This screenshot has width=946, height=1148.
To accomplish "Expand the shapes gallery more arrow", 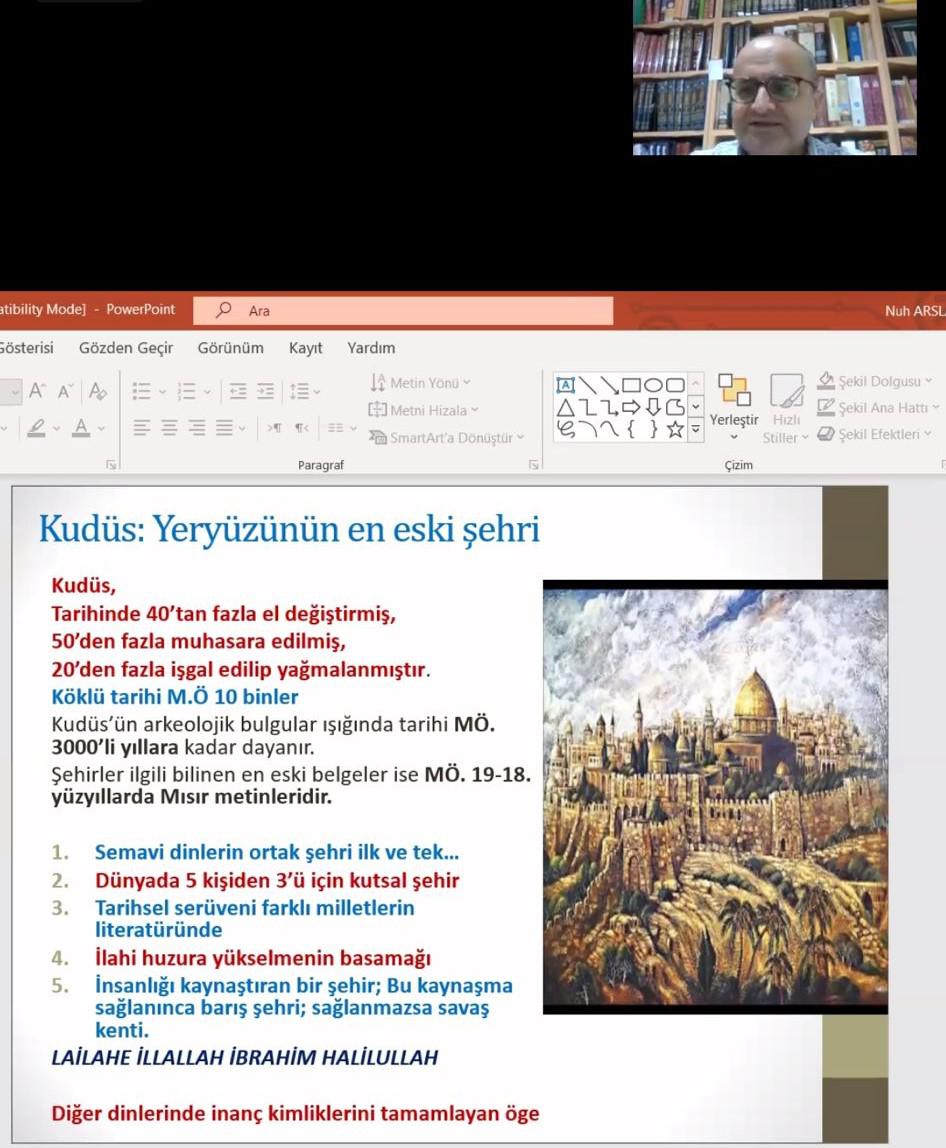I will pos(696,430).
